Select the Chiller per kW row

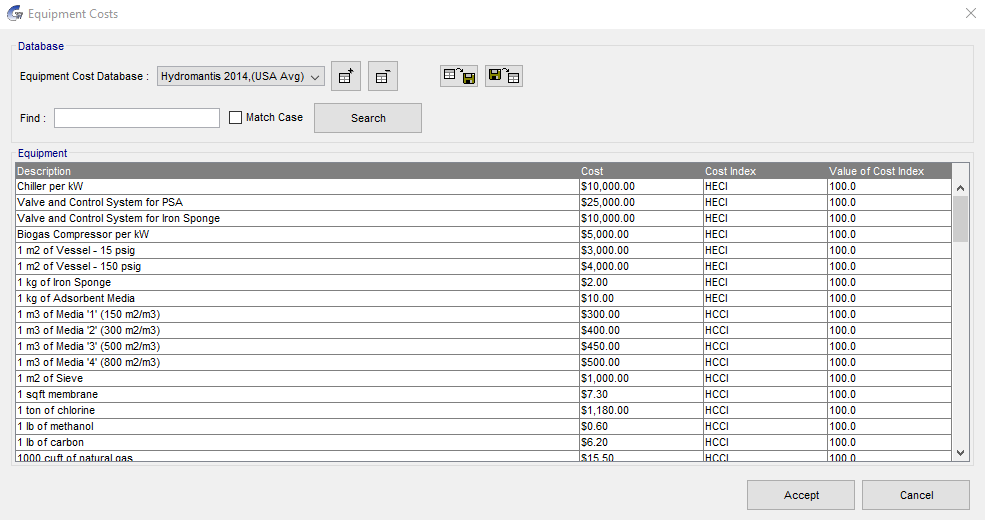(296, 186)
